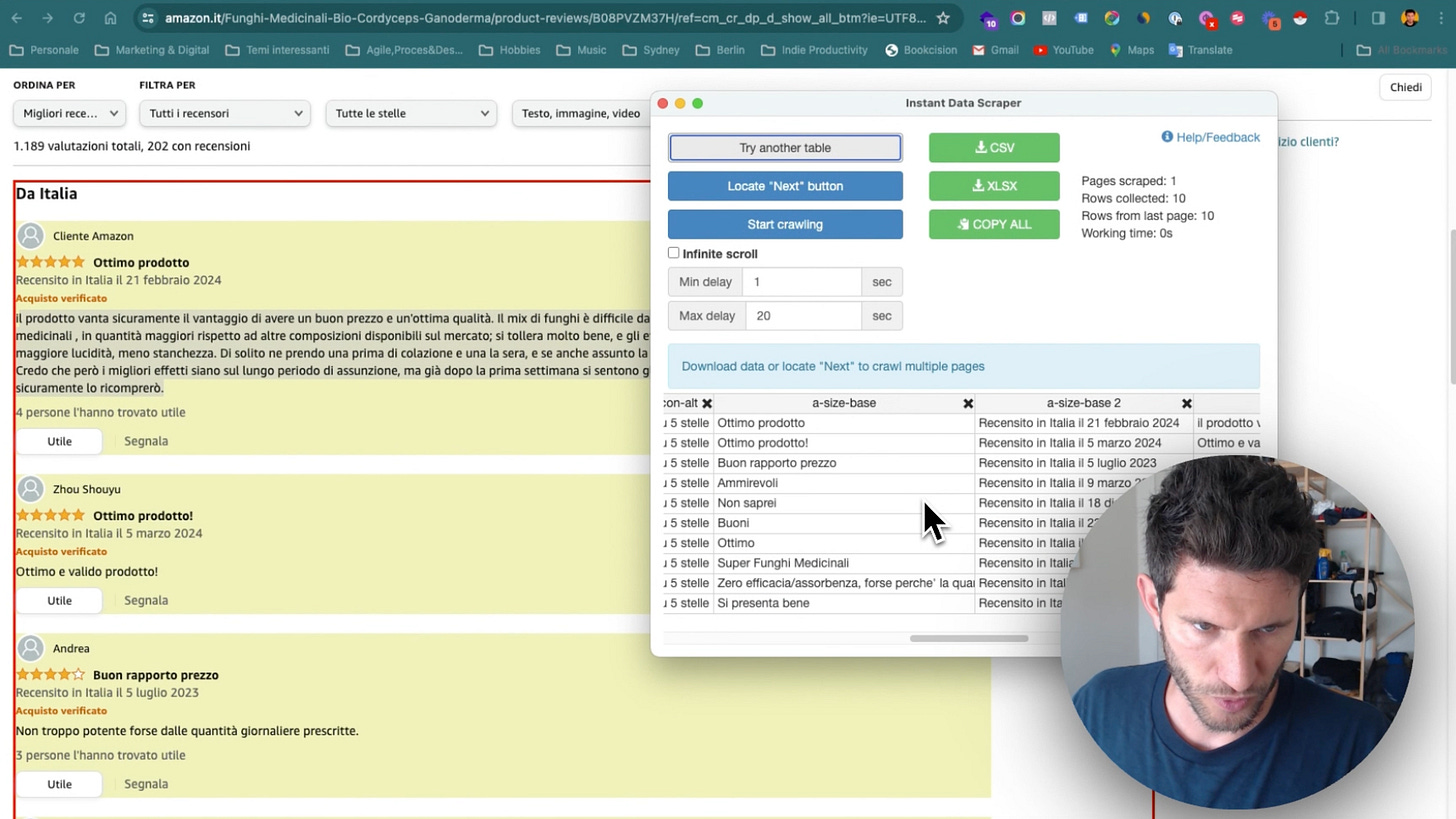The width and height of the screenshot is (1456, 819).
Task: Open the Extensions puzzle-piece menu
Action: tap(1332, 18)
